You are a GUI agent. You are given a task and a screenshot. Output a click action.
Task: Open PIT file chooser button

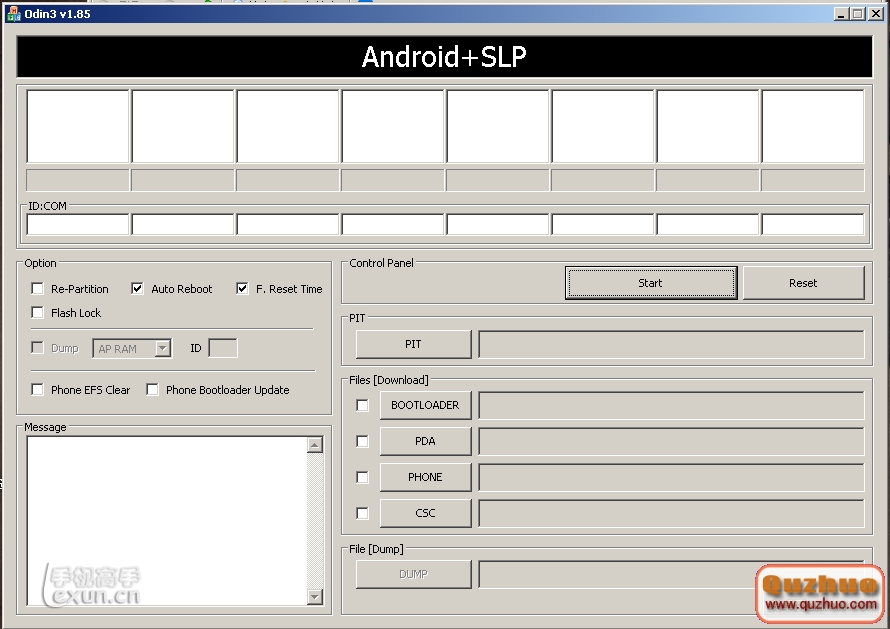413,344
